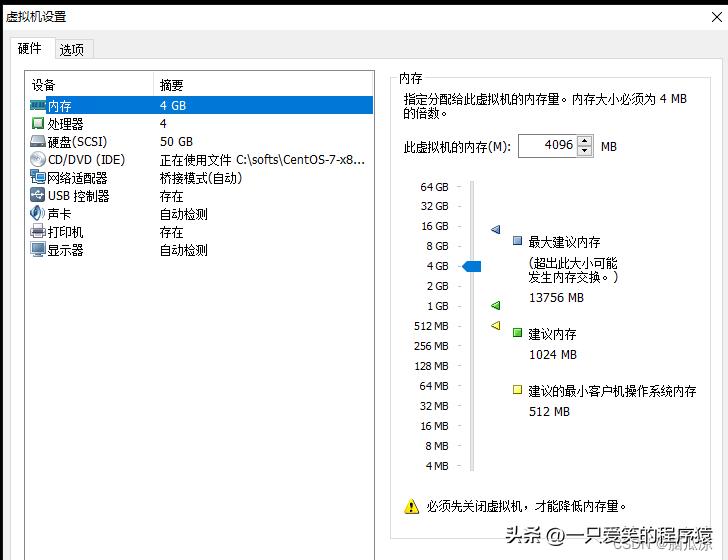
Task: Click the 32 MB slider scale label
Action: (x=434, y=406)
